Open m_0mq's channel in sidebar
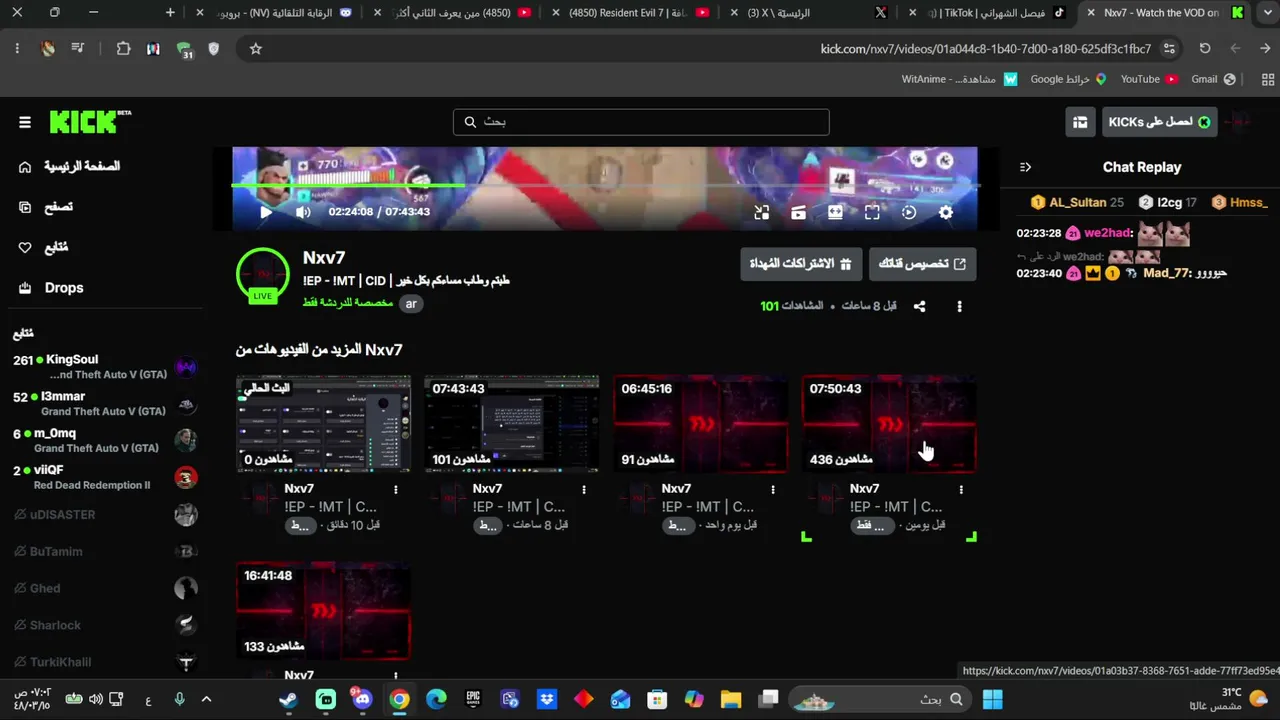The height and width of the screenshot is (720, 1280). [104, 441]
